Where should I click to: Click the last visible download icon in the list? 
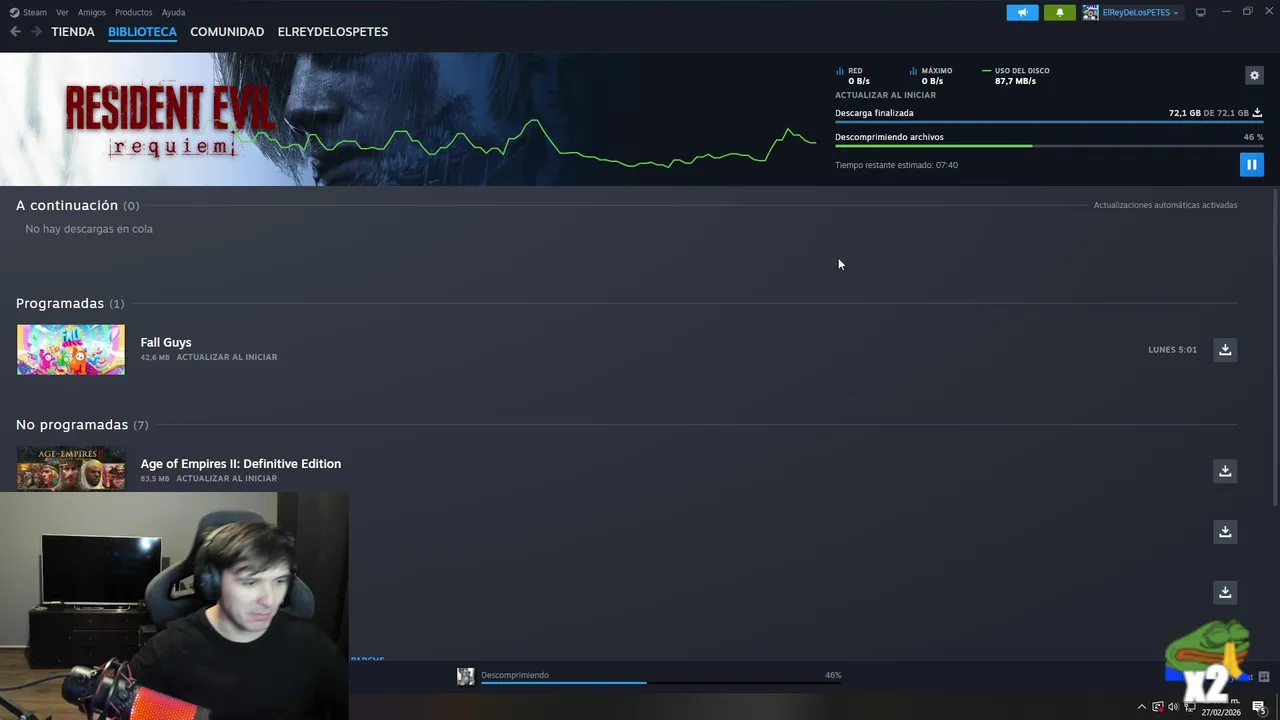point(1225,592)
